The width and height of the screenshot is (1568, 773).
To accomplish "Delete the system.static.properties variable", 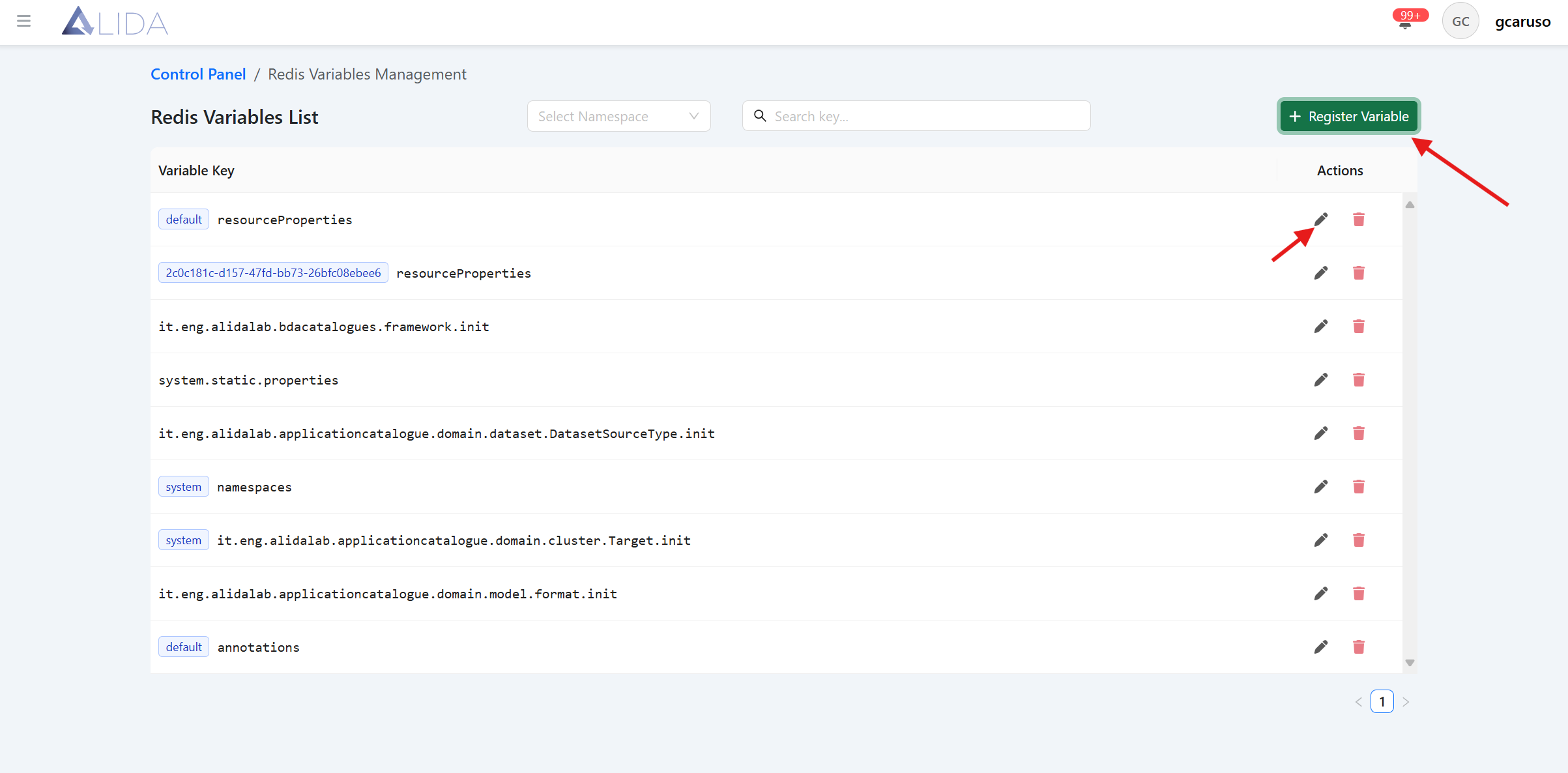I will click(1359, 380).
